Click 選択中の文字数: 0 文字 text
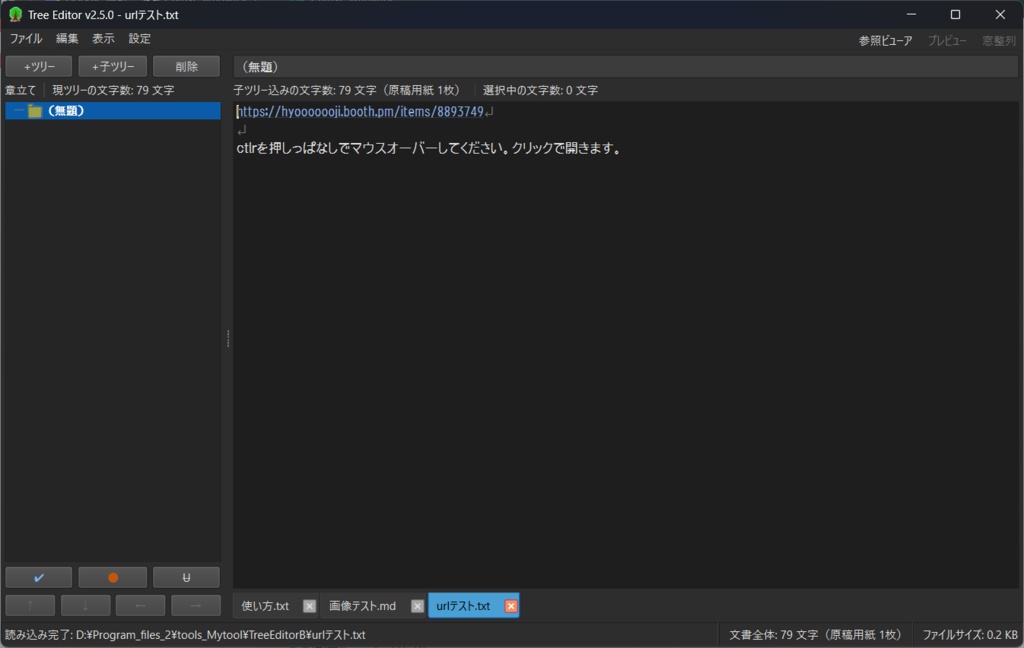The image size is (1024, 648). tap(540, 90)
